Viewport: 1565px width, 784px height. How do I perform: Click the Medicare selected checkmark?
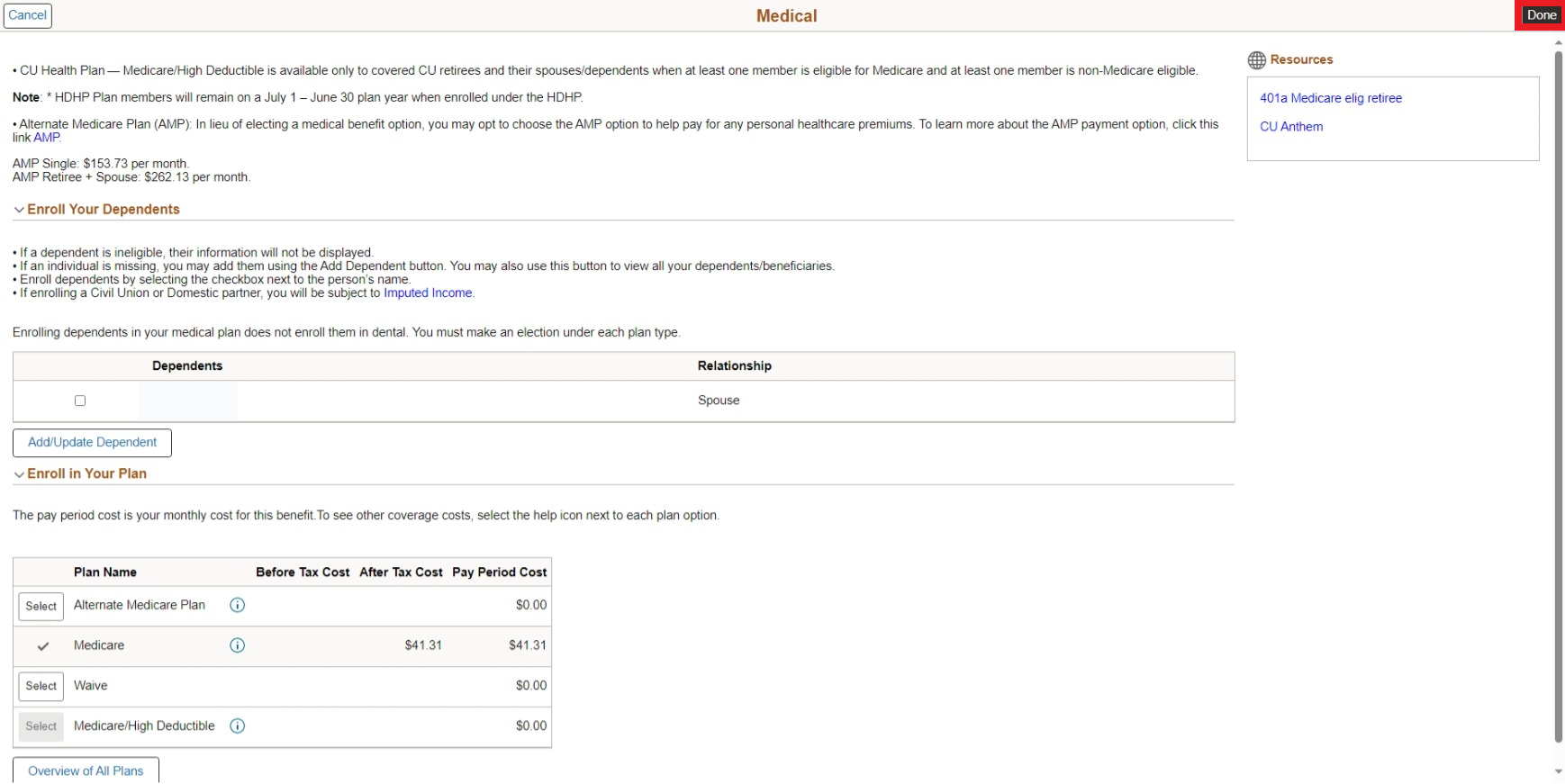42,646
